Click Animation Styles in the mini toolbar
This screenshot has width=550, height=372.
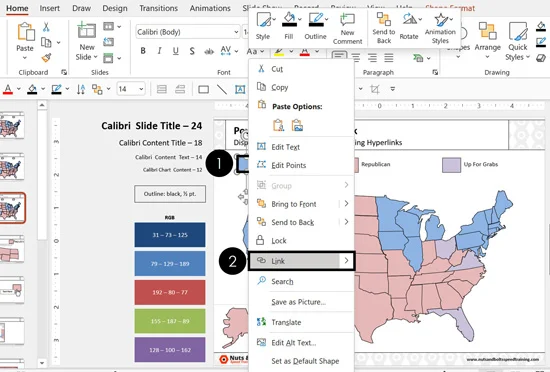pyautogui.click(x=440, y=28)
